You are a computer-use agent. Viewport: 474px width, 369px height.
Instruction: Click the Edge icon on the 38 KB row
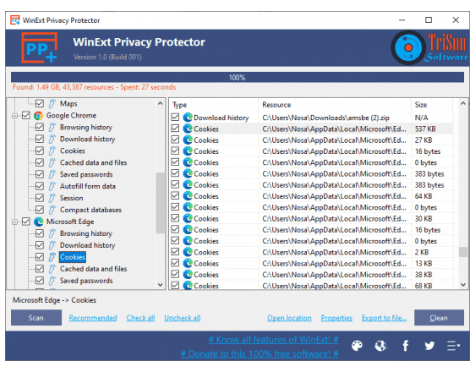point(188,274)
